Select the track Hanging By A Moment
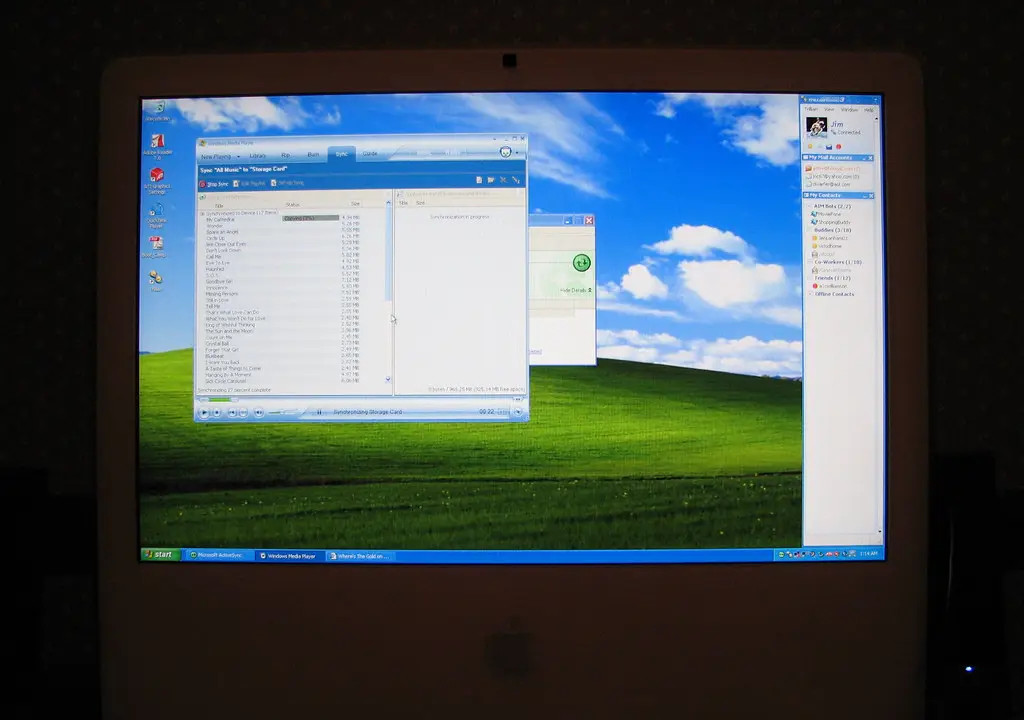 pos(229,374)
